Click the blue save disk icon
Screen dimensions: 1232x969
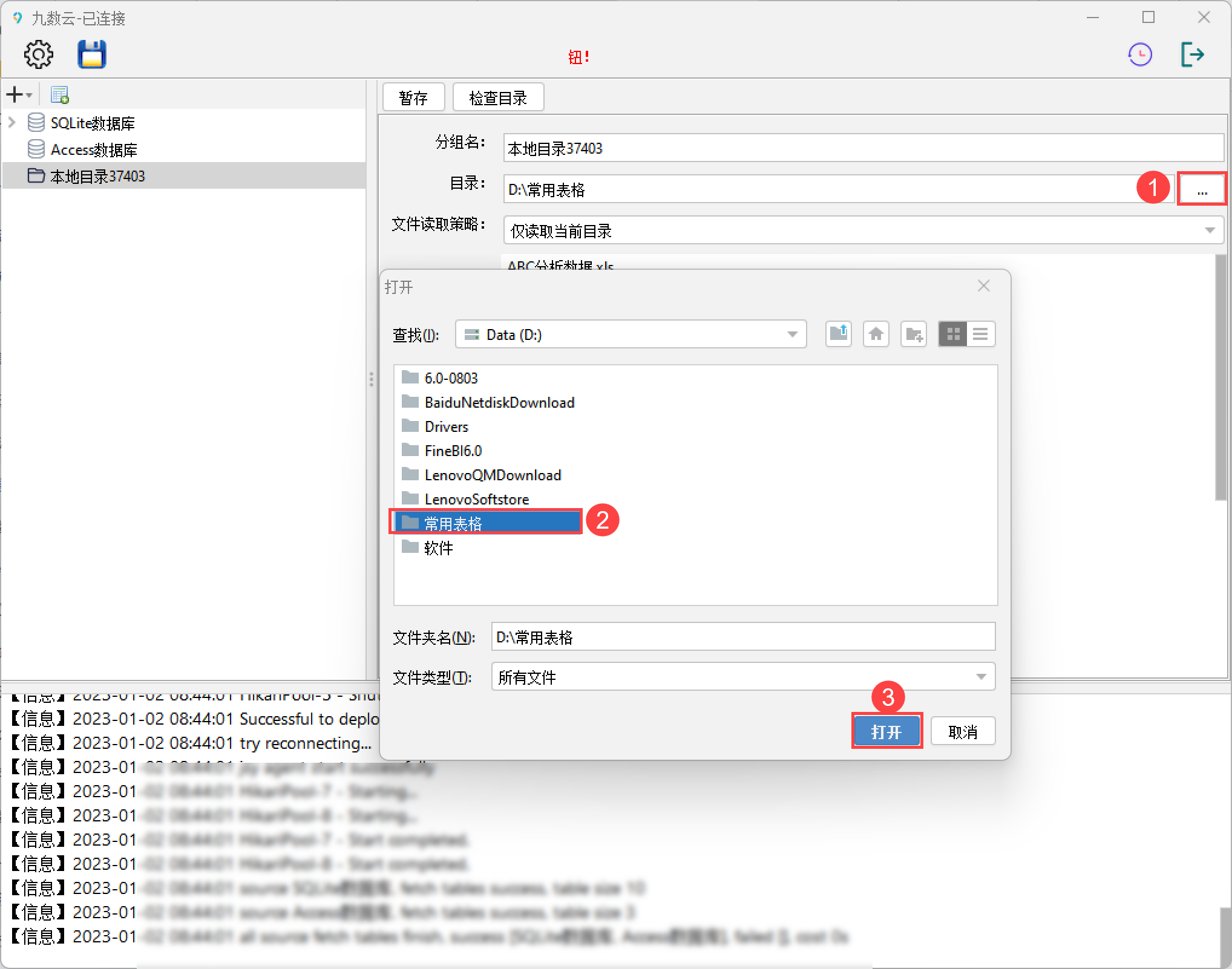coord(92,55)
